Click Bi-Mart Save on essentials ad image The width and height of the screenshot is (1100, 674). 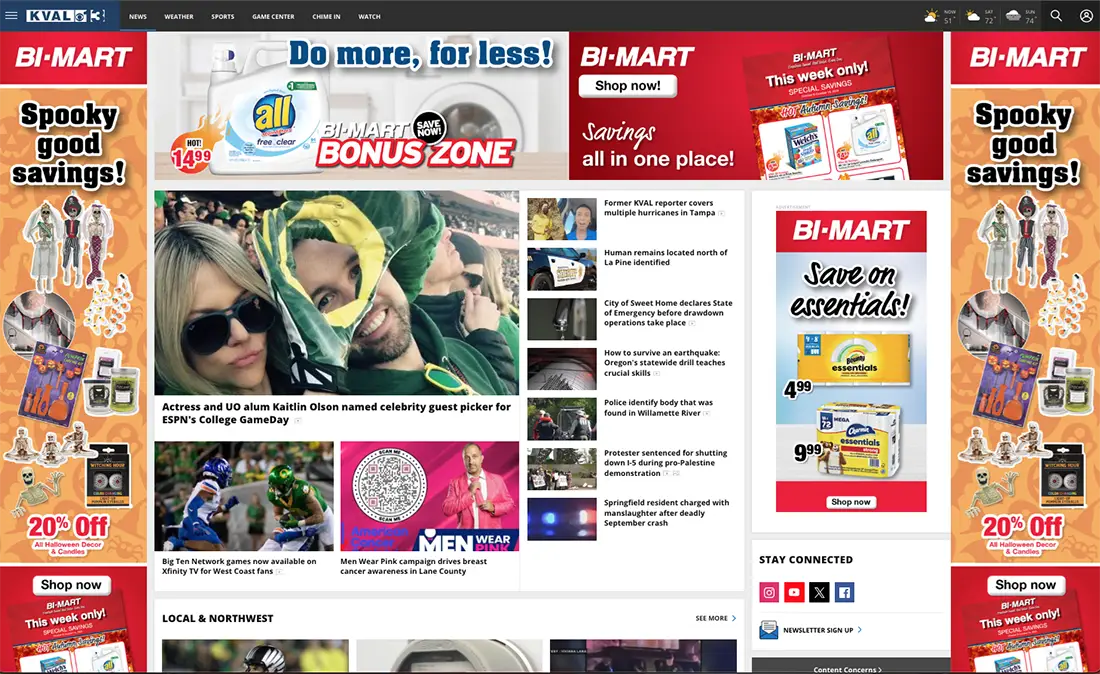(851, 361)
